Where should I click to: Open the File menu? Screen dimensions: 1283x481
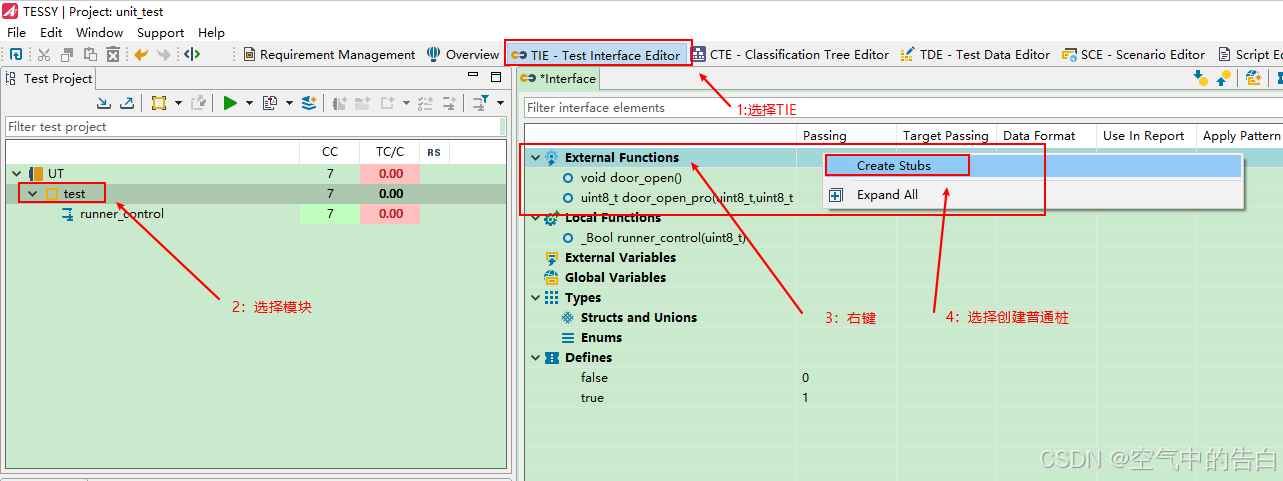coord(17,32)
